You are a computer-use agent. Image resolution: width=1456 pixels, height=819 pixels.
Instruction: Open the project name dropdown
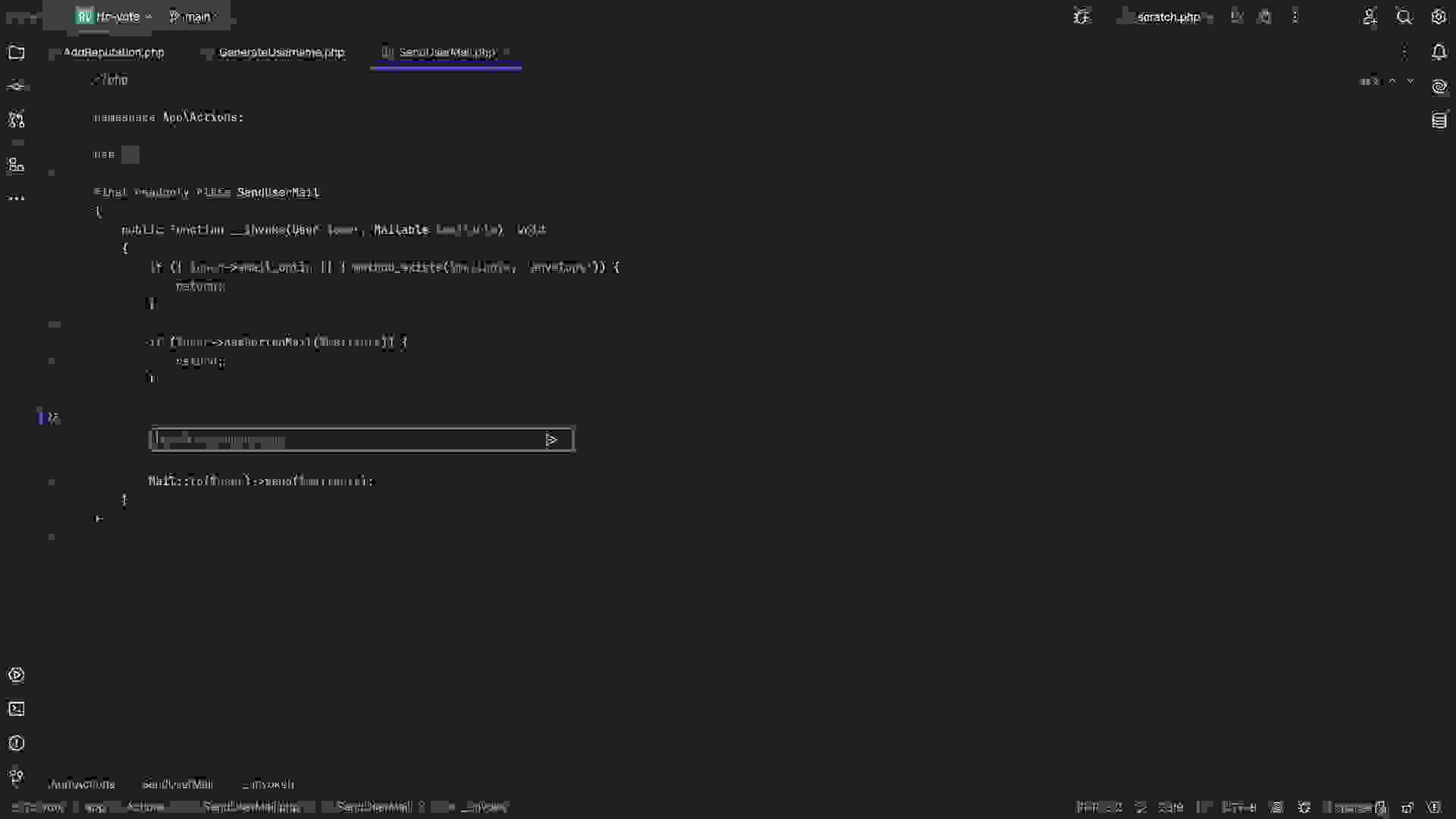(114, 16)
